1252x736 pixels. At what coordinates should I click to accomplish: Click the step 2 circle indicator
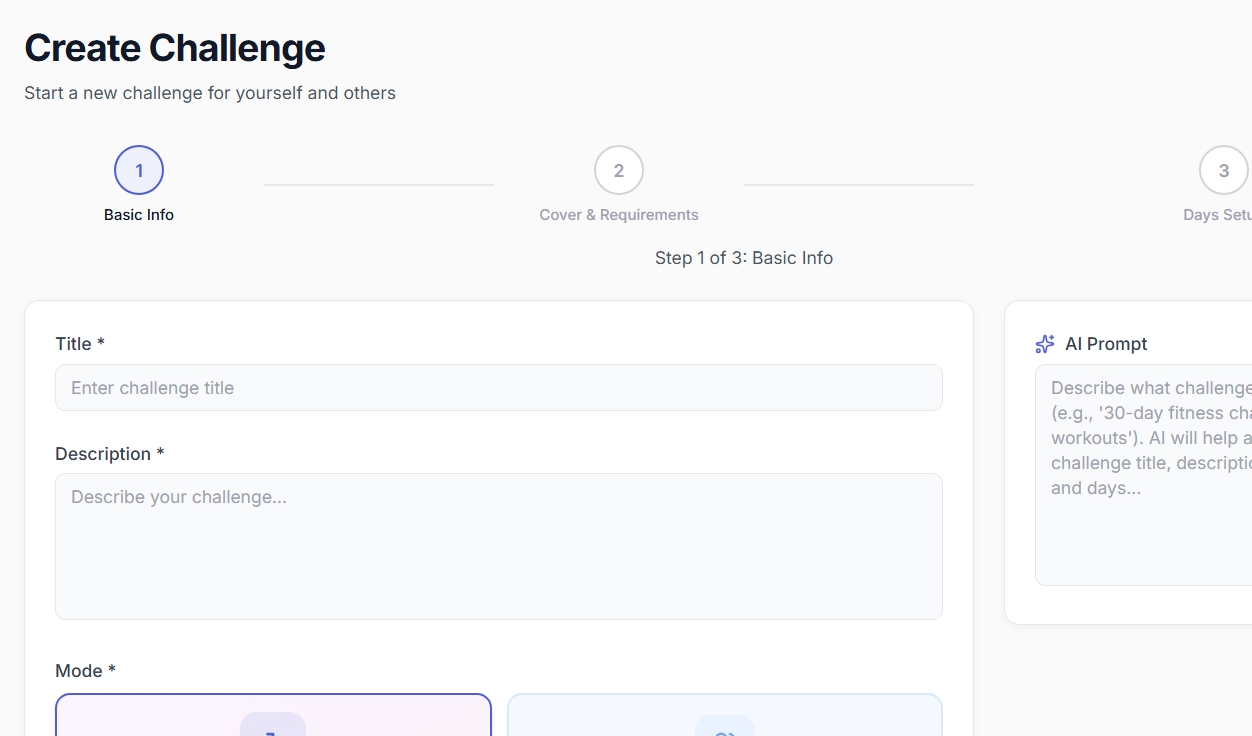(x=618, y=170)
